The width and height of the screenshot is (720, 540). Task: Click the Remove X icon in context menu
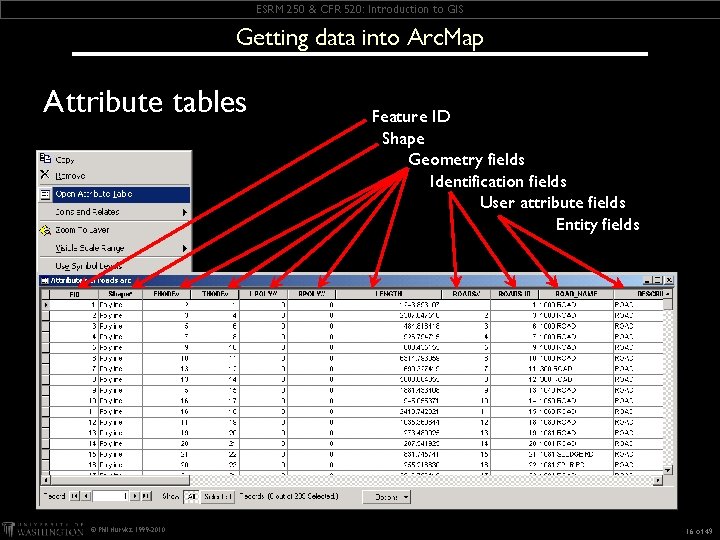coord(45,174)
